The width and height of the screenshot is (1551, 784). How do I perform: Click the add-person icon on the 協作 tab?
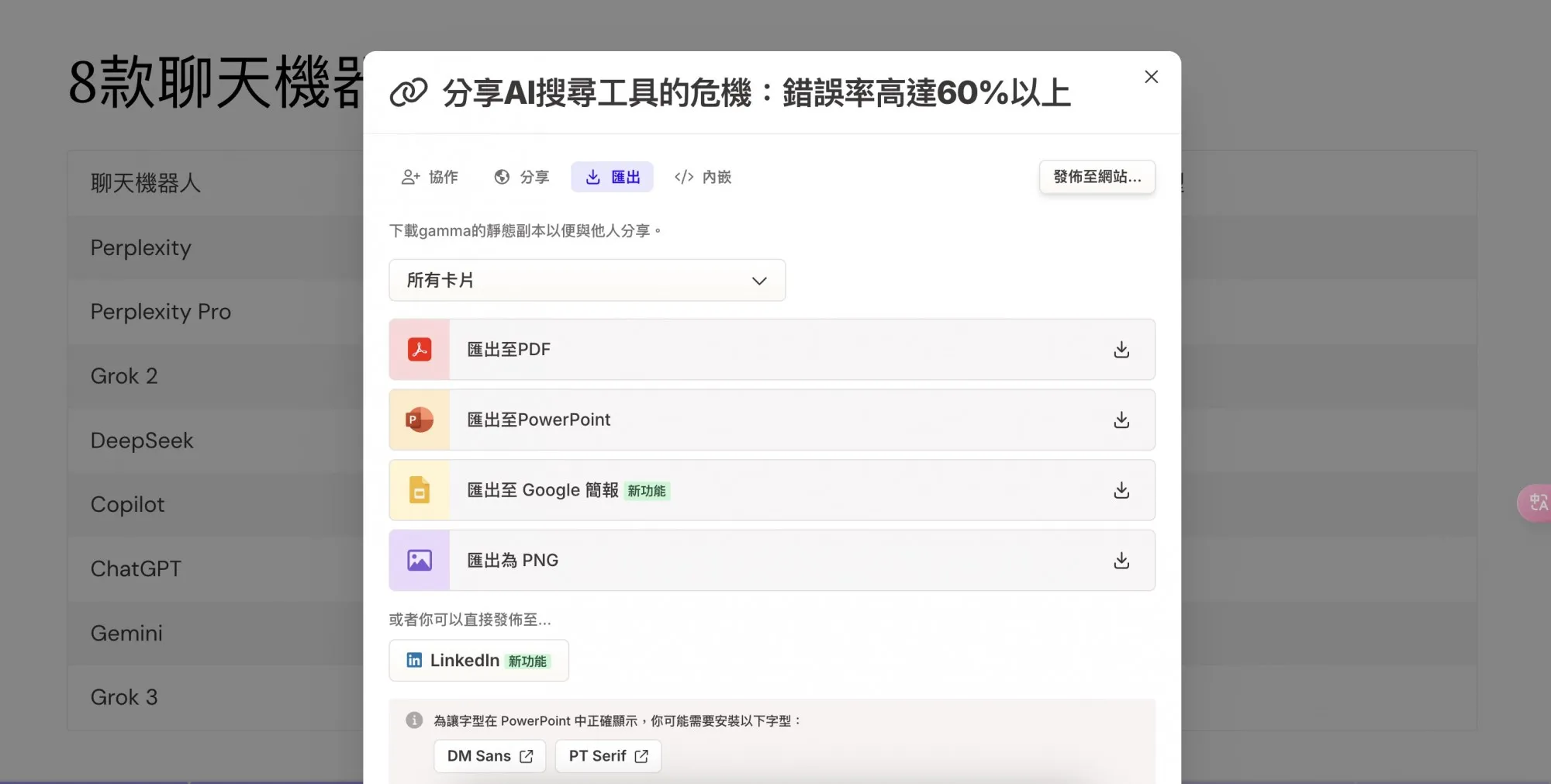click(410, 177)
